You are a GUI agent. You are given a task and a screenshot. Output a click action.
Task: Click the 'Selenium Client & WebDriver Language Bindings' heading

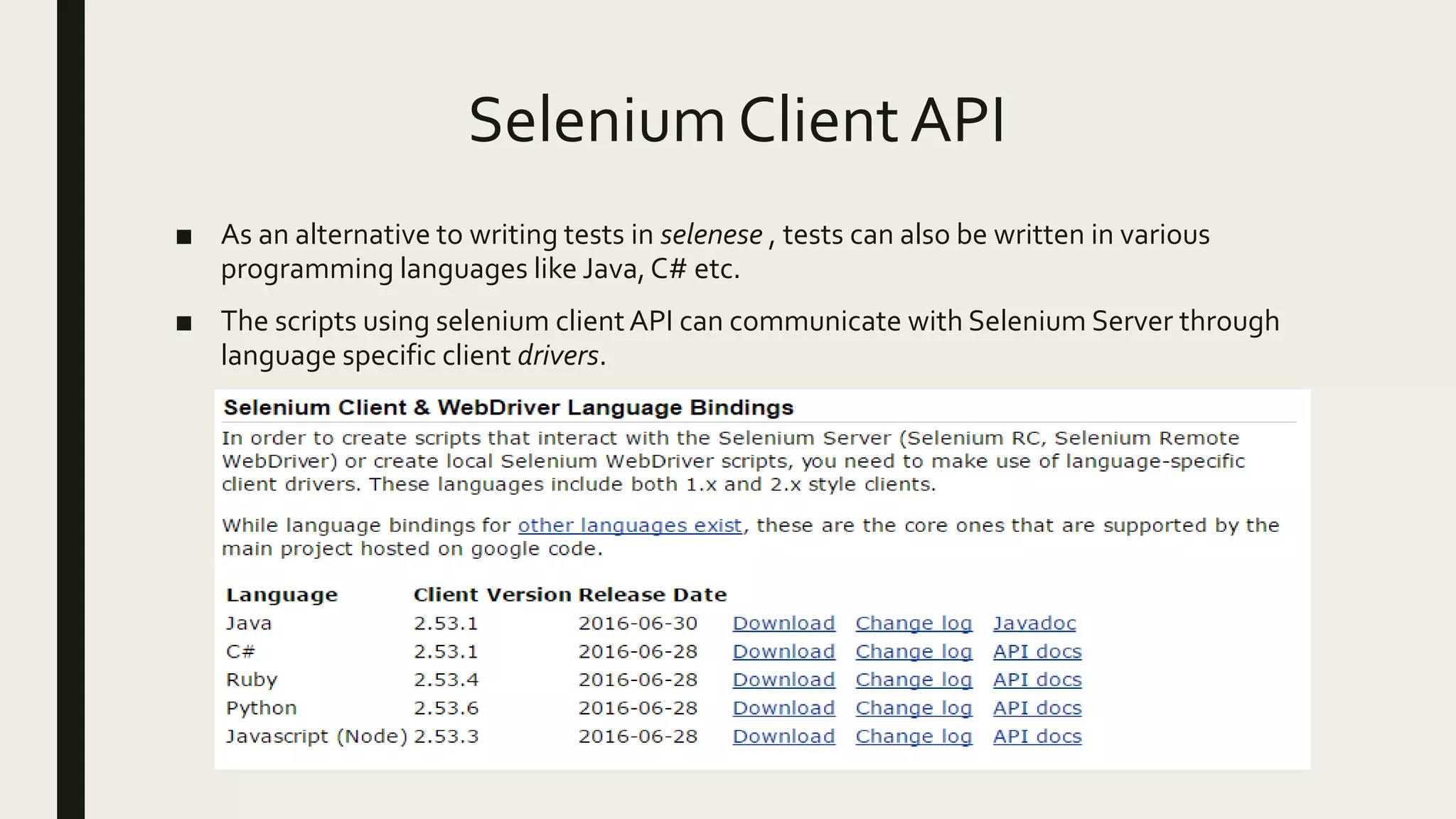508,408
